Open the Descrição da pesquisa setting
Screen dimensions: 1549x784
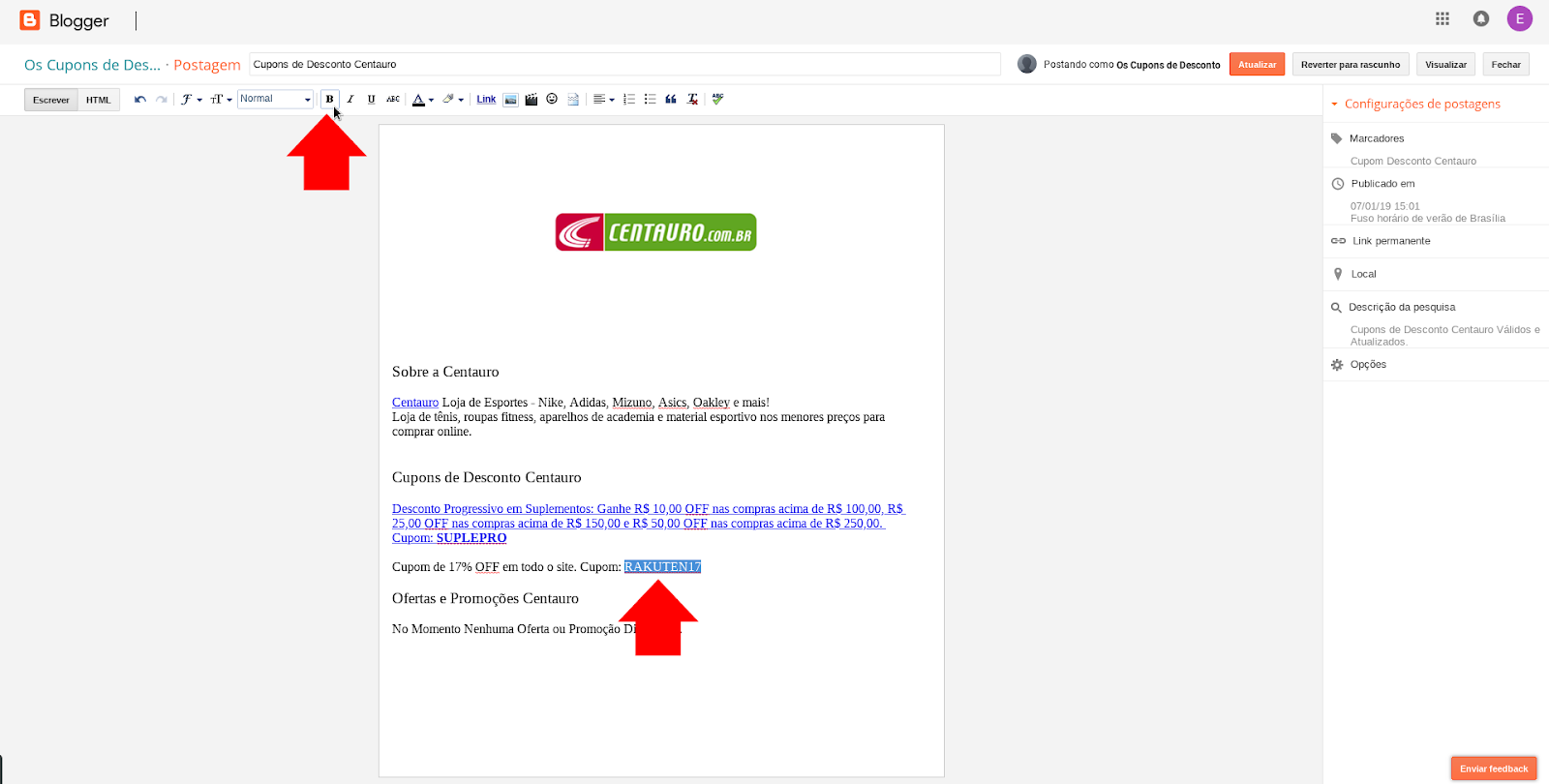1402,307
